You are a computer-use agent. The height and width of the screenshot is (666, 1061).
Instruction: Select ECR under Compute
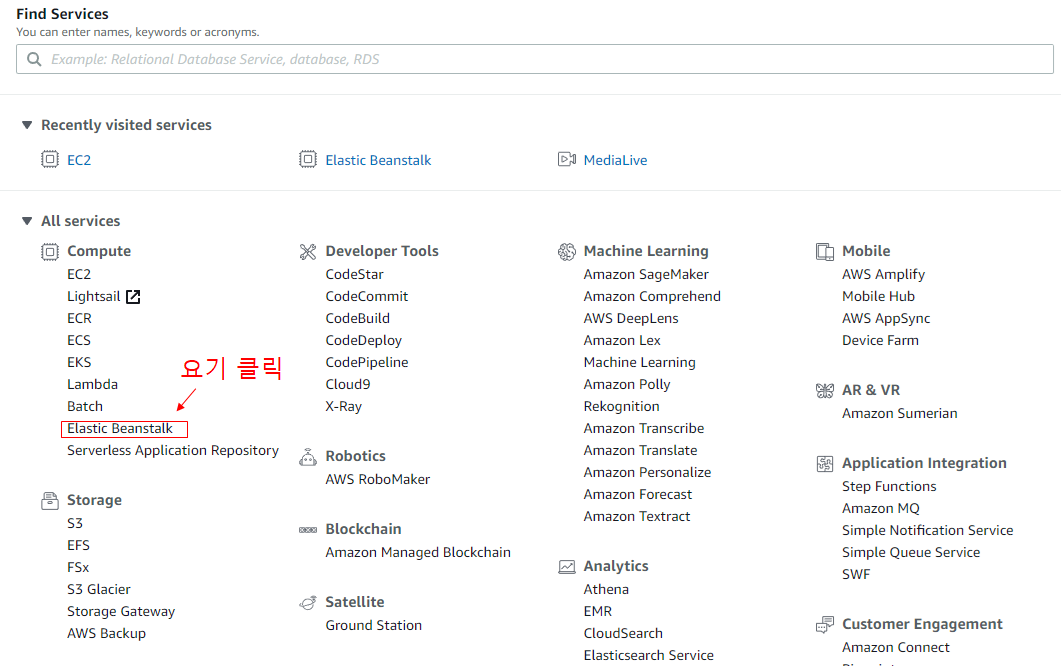pos(79,318)
